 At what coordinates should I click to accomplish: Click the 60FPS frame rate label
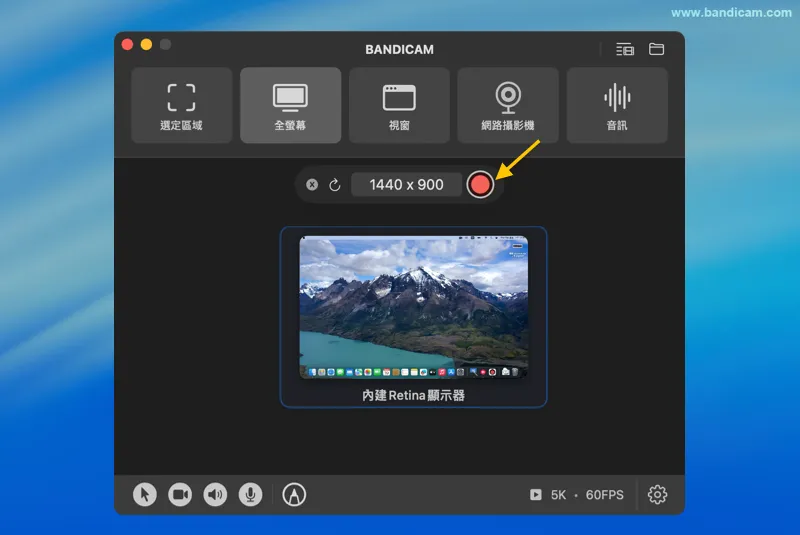605,495
